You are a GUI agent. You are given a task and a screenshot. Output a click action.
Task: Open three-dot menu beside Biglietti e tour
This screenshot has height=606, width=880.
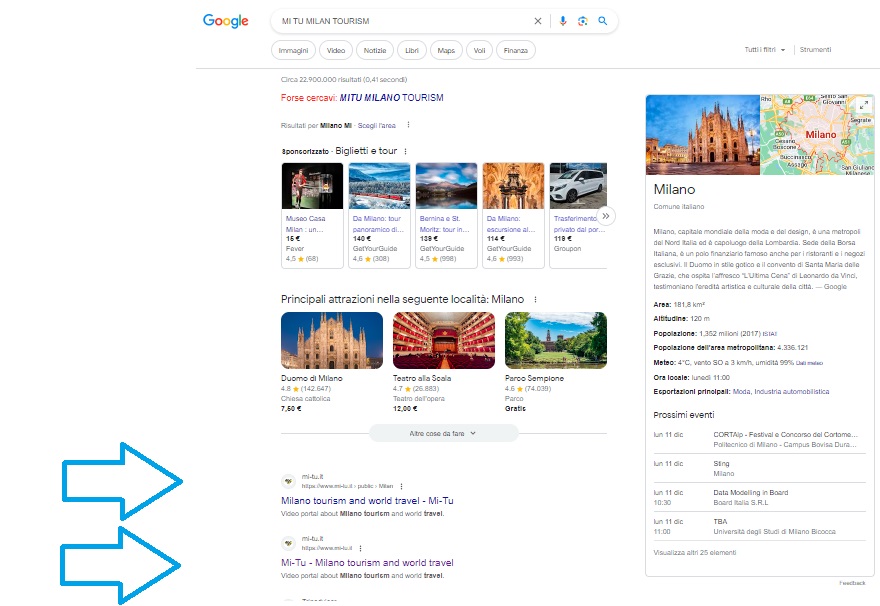[x=405, y=152]
